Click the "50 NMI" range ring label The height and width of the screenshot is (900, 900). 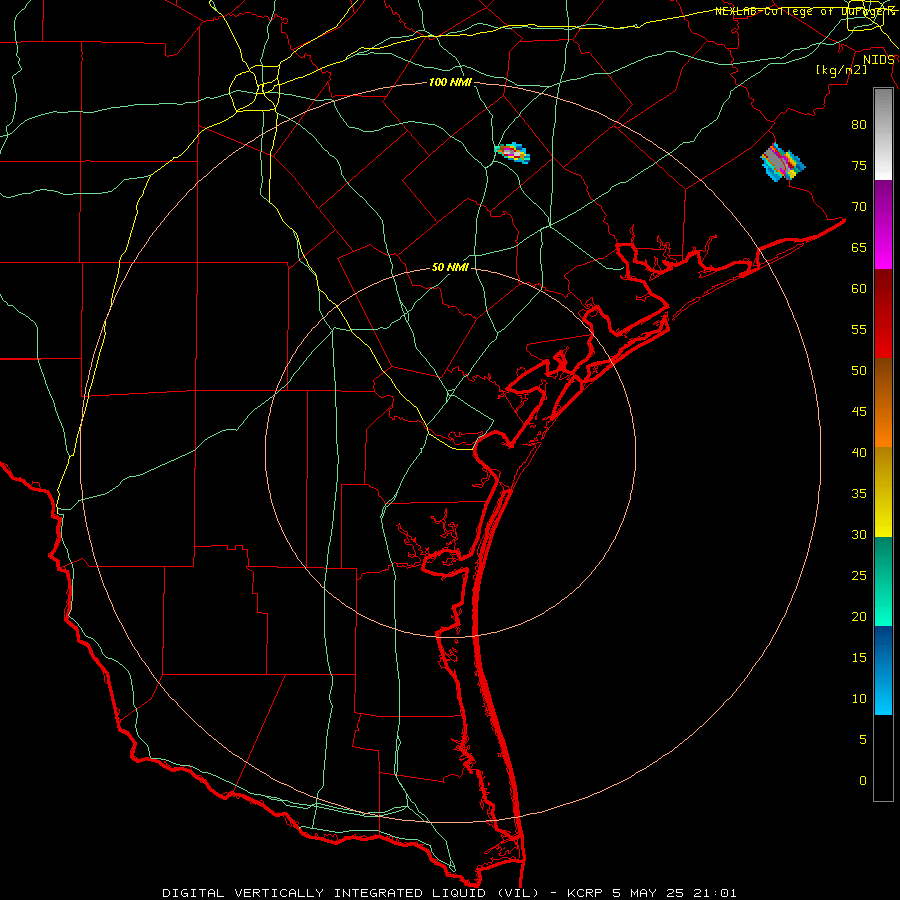tap(450, 267)
